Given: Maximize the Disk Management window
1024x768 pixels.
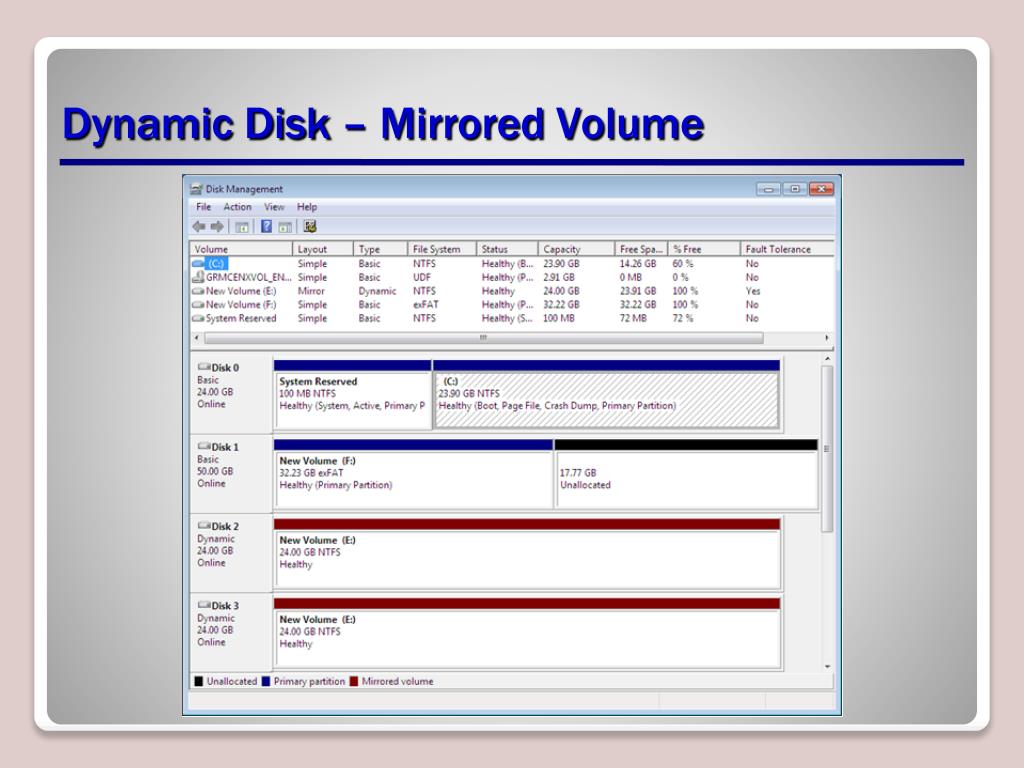Looking at the screenshot, I should [x=795, y=189].
